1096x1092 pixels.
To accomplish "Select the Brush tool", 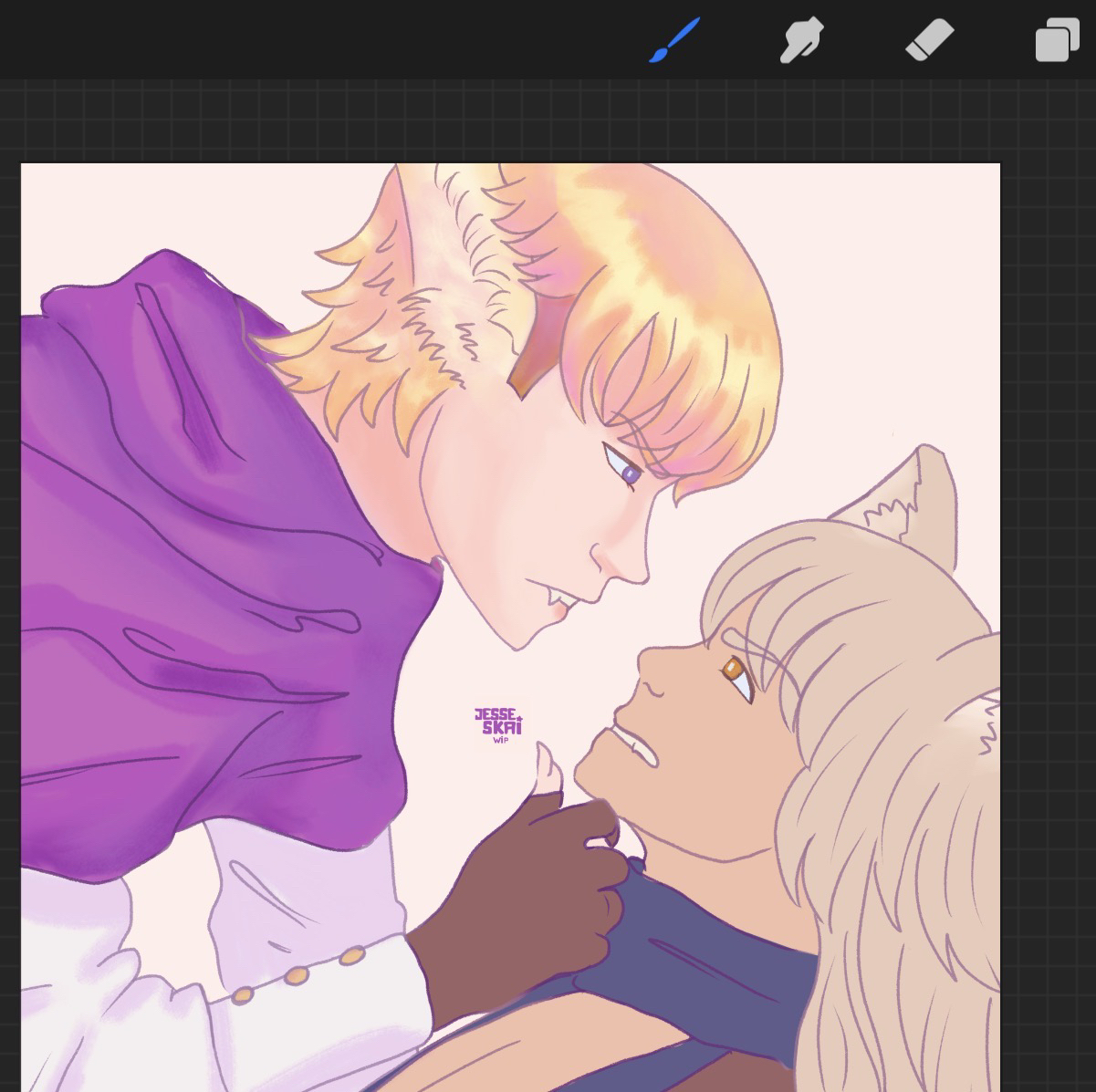I will click(674, 41).
